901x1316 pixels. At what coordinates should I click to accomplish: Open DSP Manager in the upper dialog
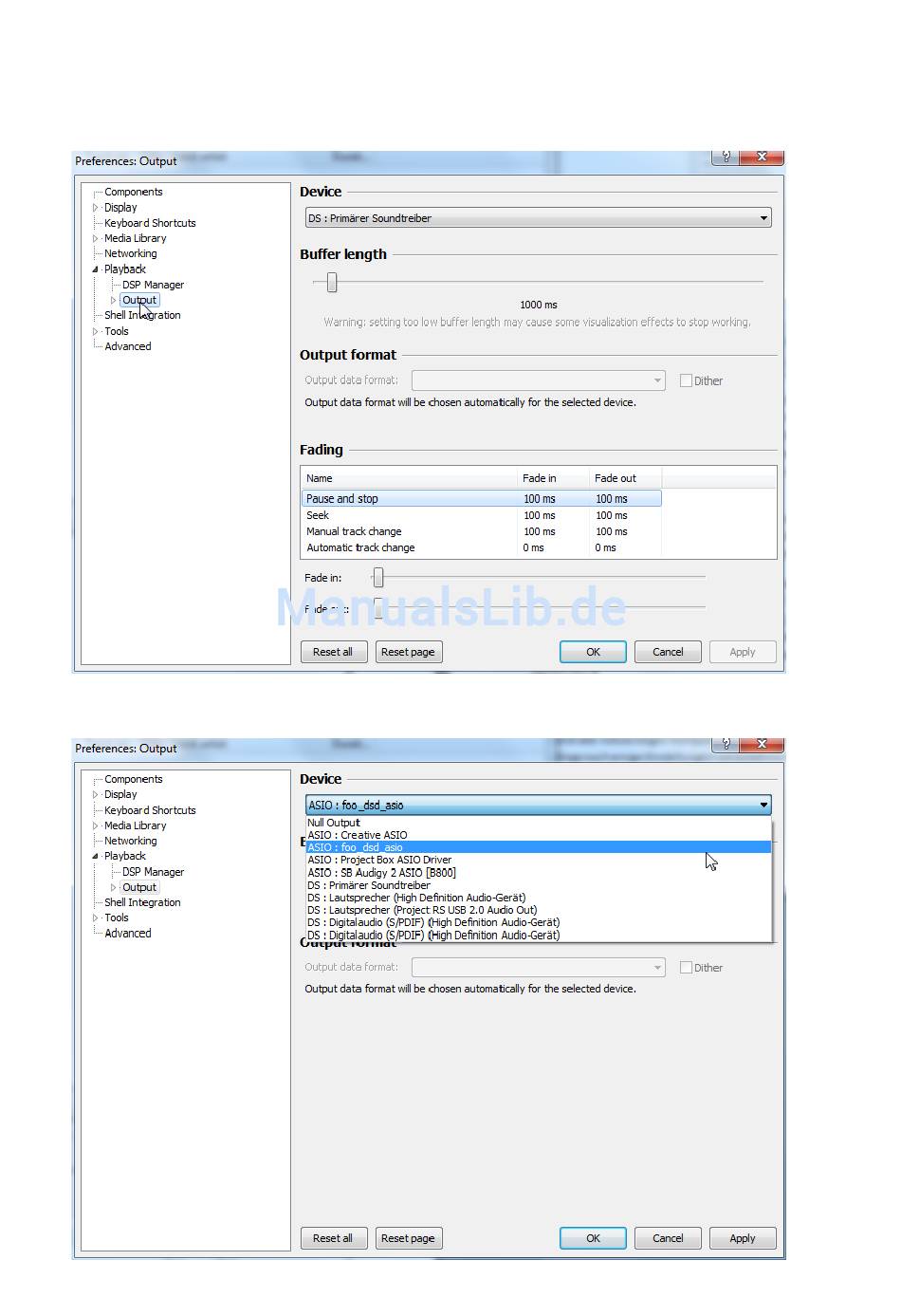pyautogui.click(x=153, y=285)
